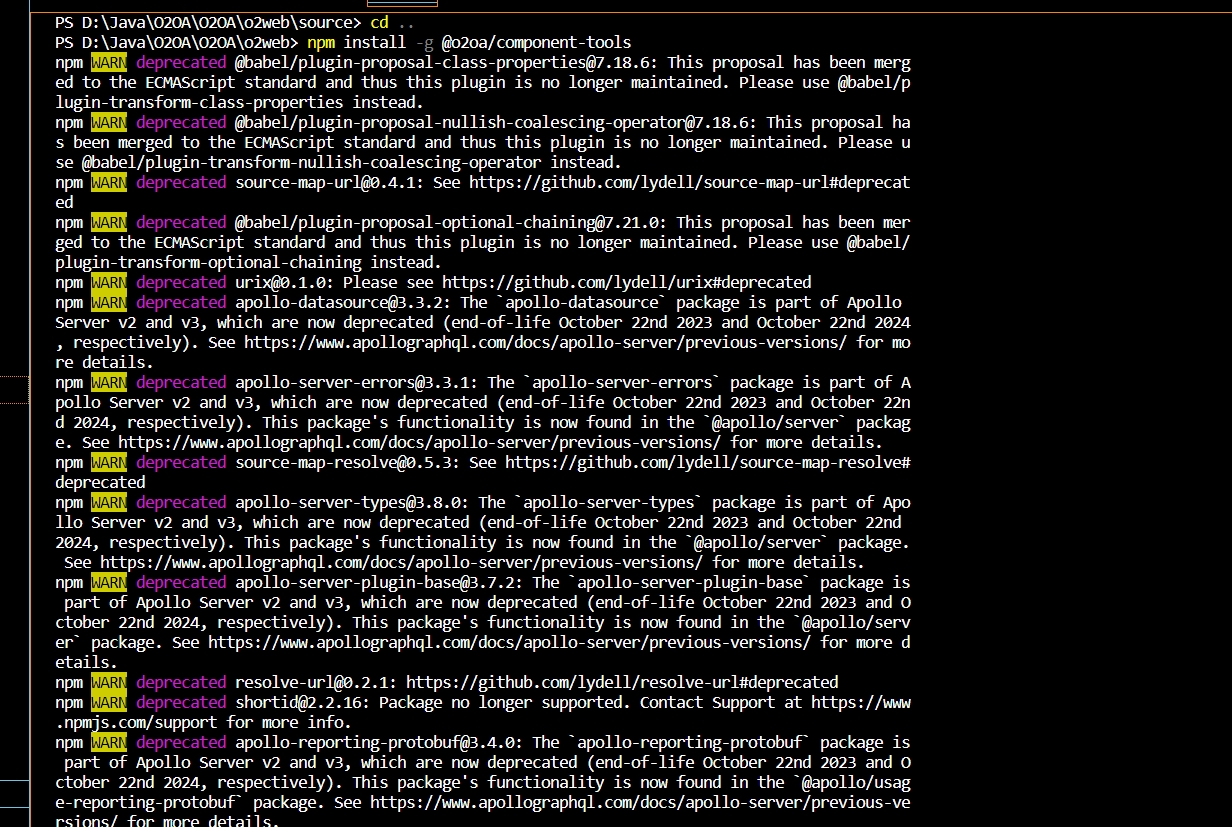1232x827 pixels.
Task: Click the prompt path ending in 'o2web\source>'
Action: click(x=208, y=22)
